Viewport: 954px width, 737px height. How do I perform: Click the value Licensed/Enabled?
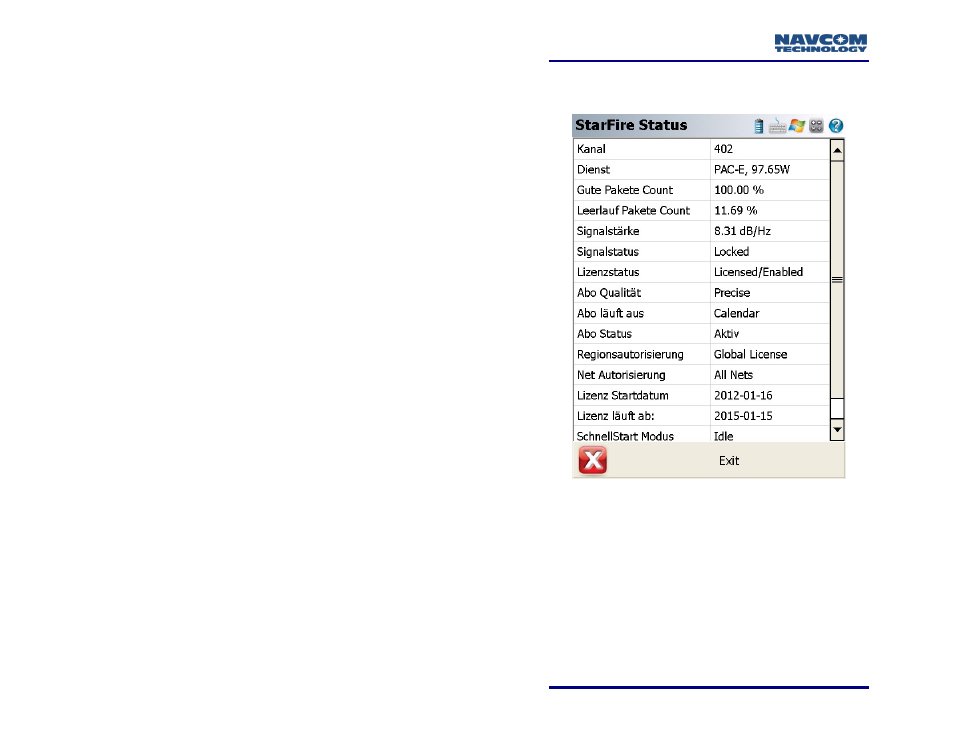(x=758, y=272)
